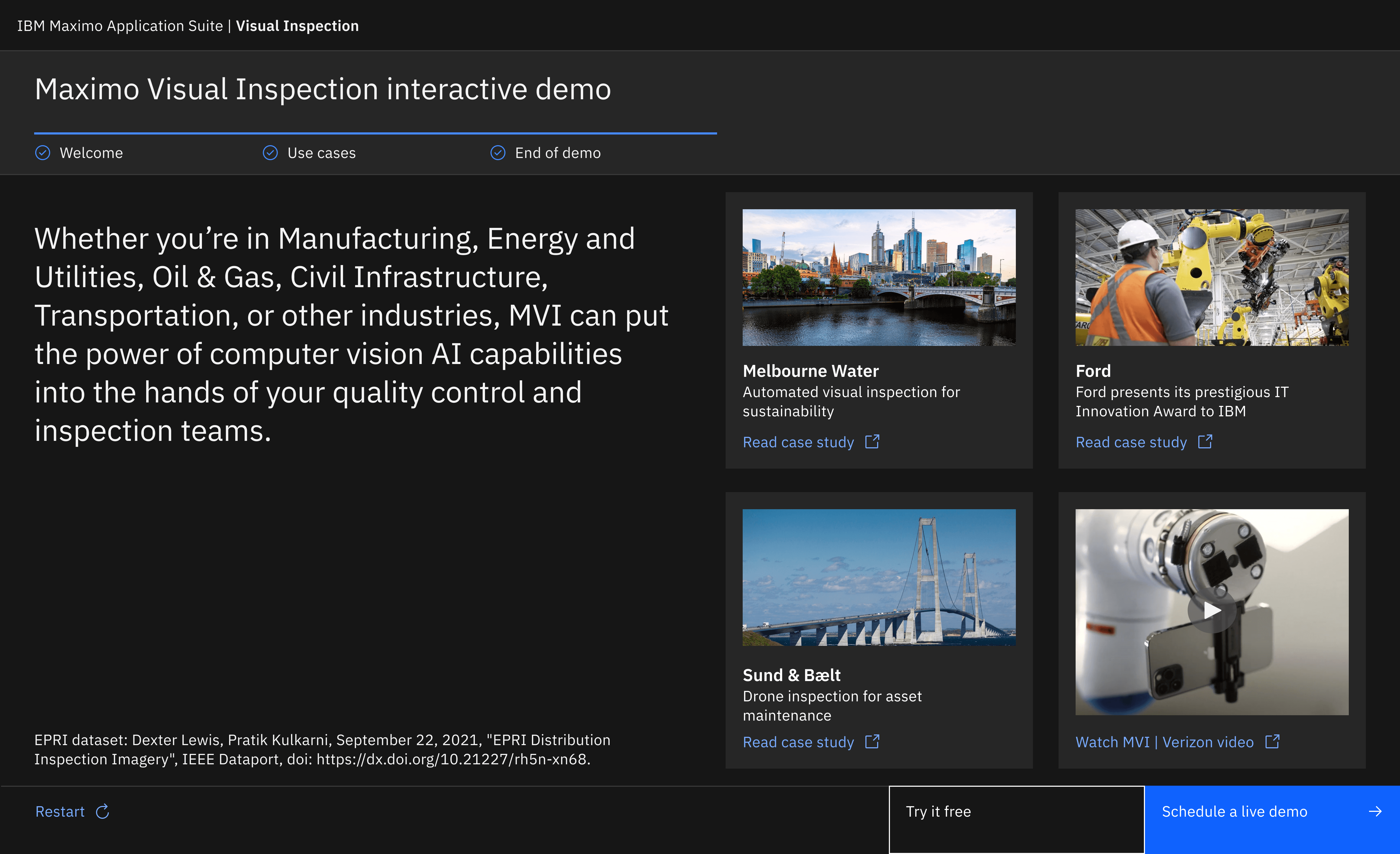Click external link icon beside Verizon video link

point(1272,741)
